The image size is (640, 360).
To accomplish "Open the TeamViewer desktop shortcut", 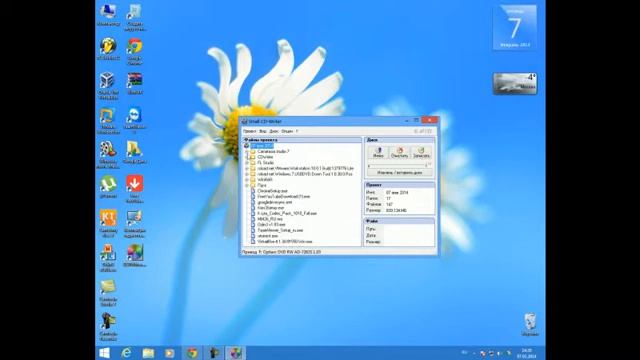I will point(134,120).
